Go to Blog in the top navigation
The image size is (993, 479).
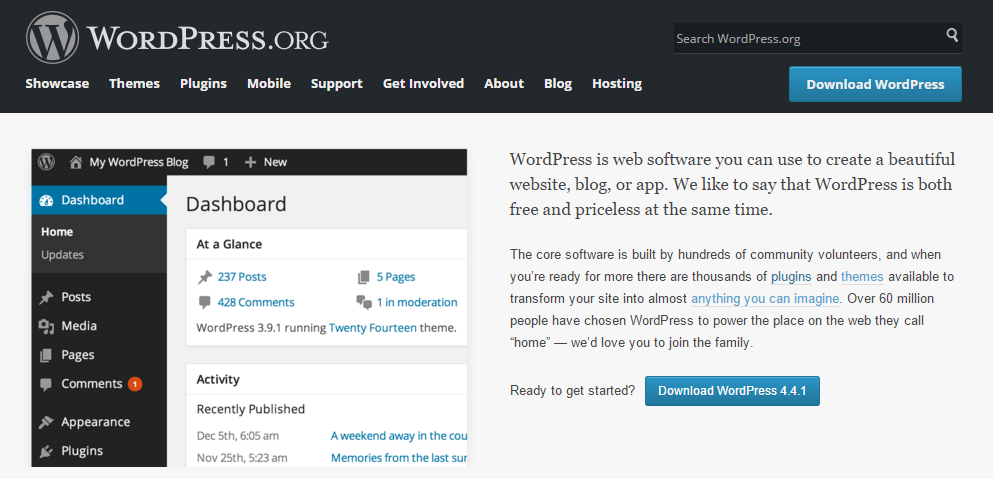(558, 84)
